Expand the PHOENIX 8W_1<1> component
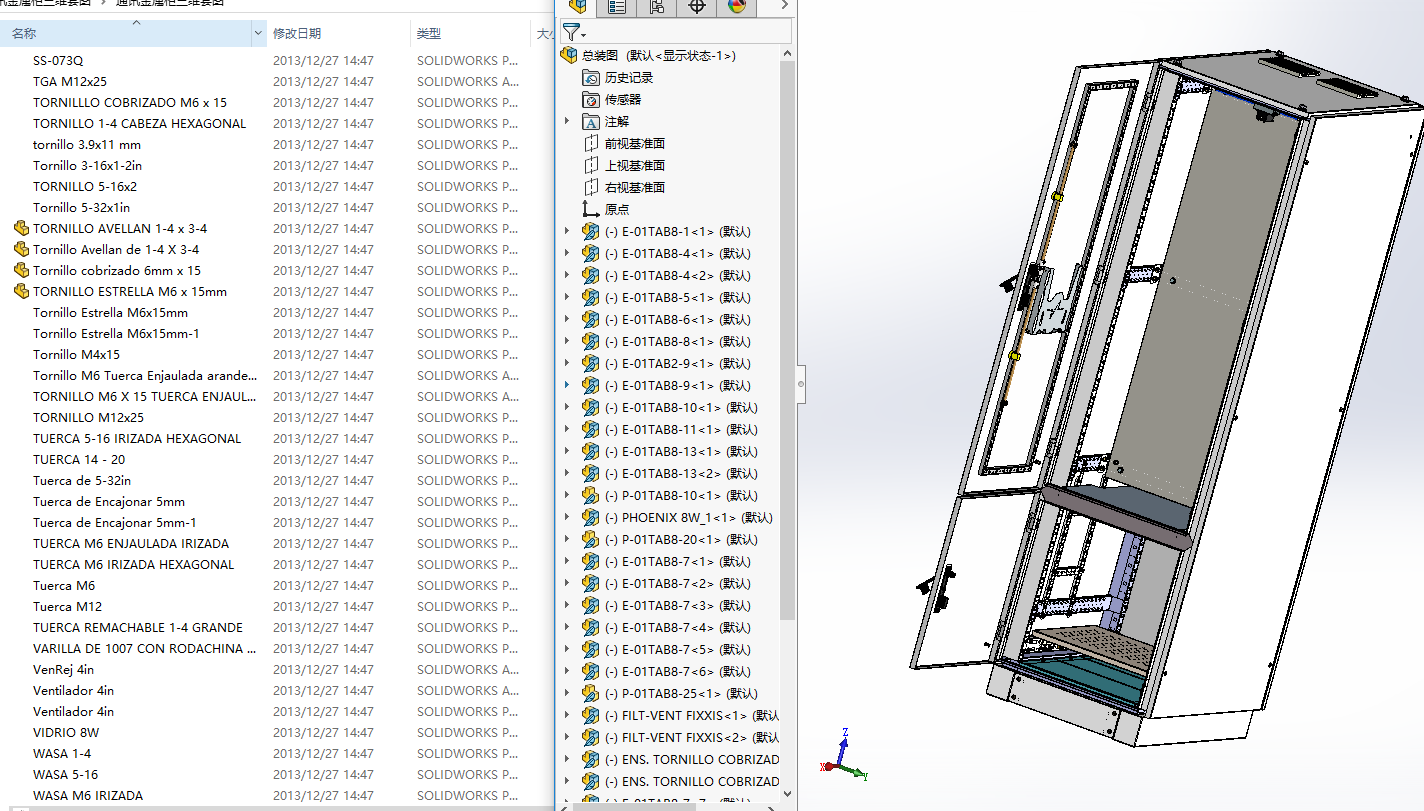Screen dimensions: 1424x811 pyautogui.click(x=567, y=518)
